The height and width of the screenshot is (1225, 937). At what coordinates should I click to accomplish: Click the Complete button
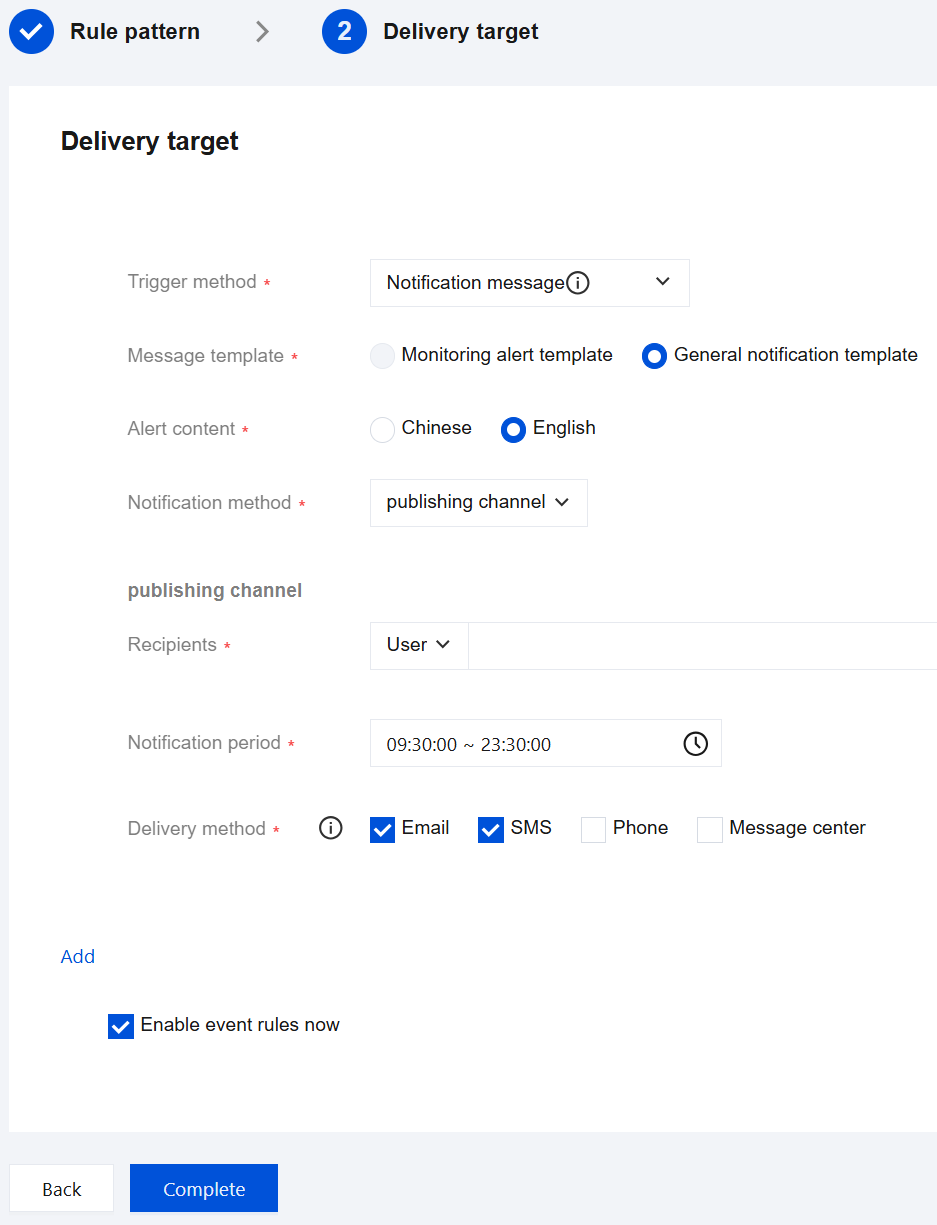(204, 1189)
